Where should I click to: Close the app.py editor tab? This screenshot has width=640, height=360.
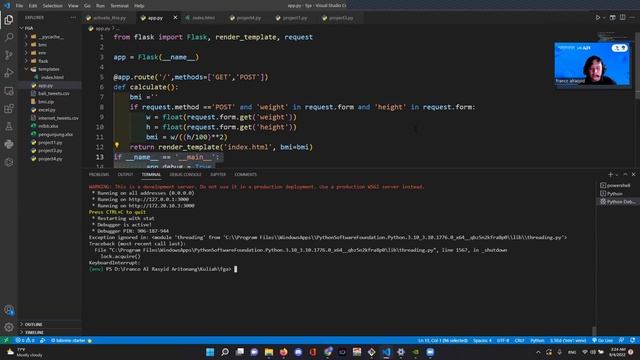[175, 18]
